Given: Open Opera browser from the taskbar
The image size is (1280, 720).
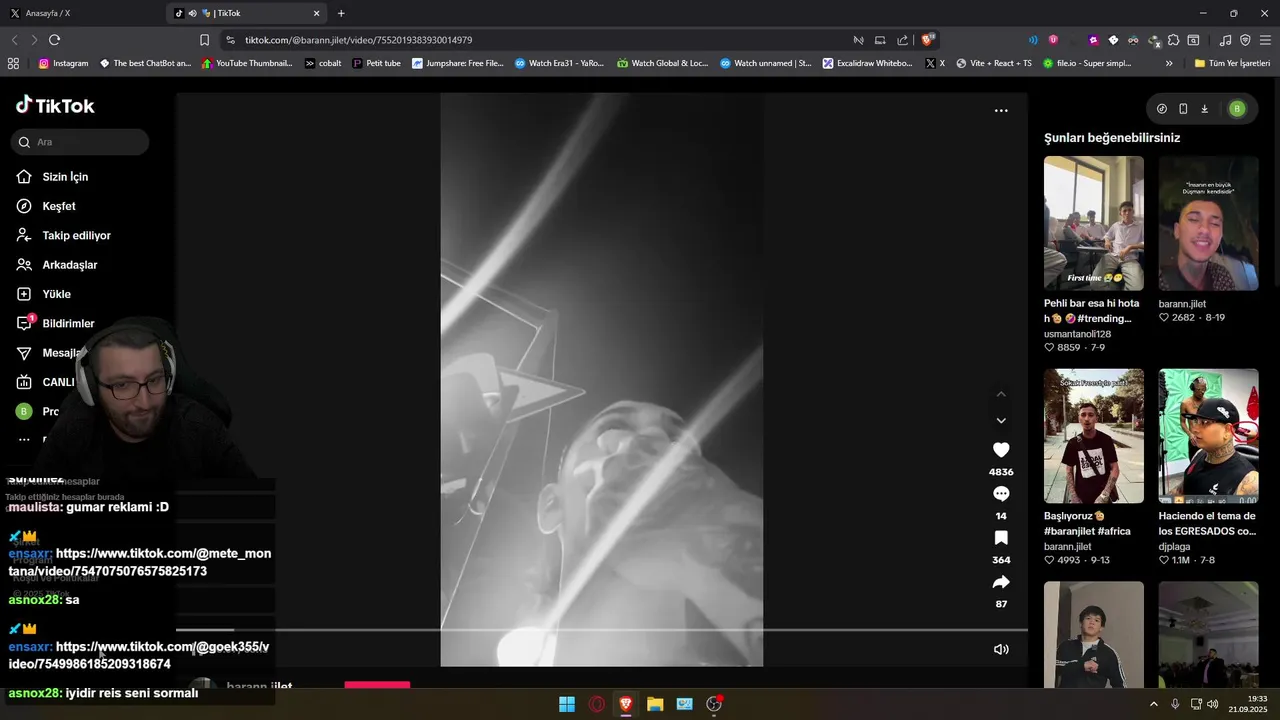Looking at the screenshot, I should (x=597, y=704).
